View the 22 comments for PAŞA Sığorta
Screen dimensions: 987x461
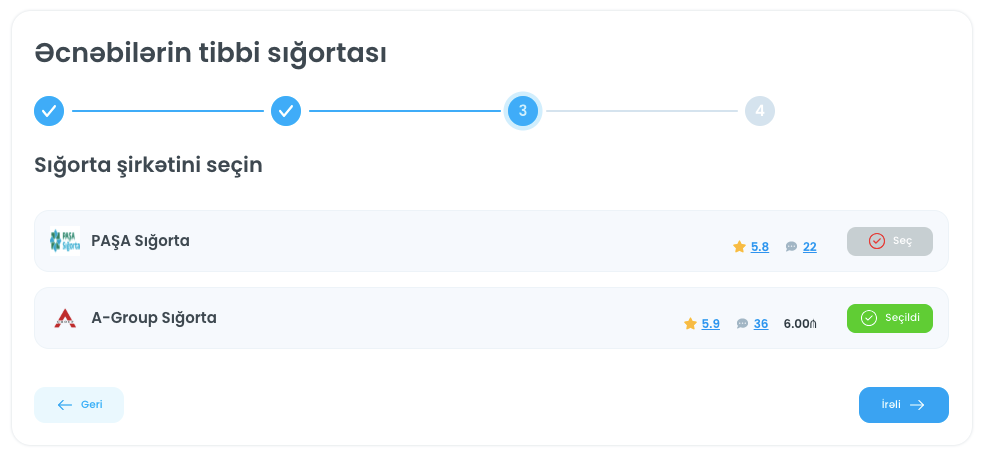click(x=810, y=247)
